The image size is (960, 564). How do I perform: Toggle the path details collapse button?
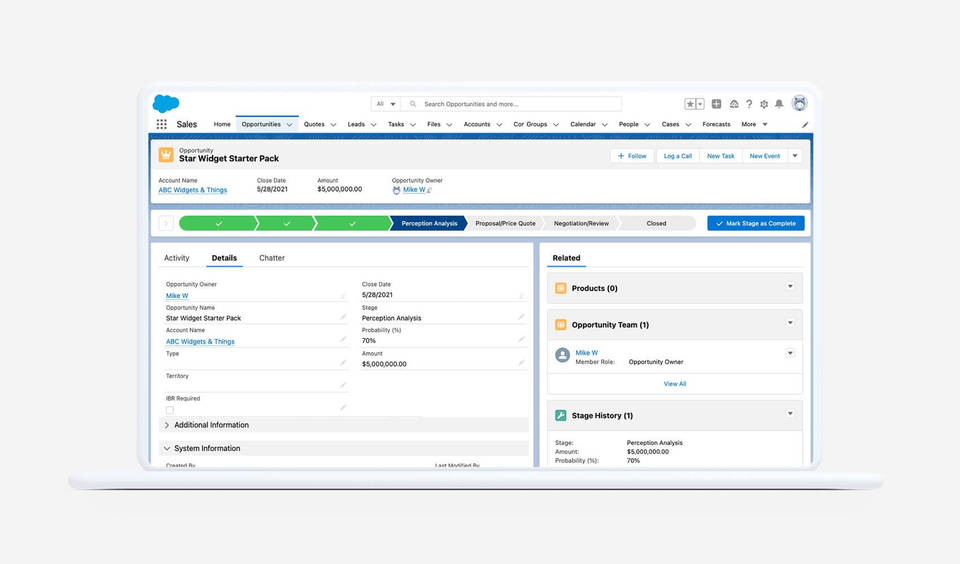[x=166, y=224]
